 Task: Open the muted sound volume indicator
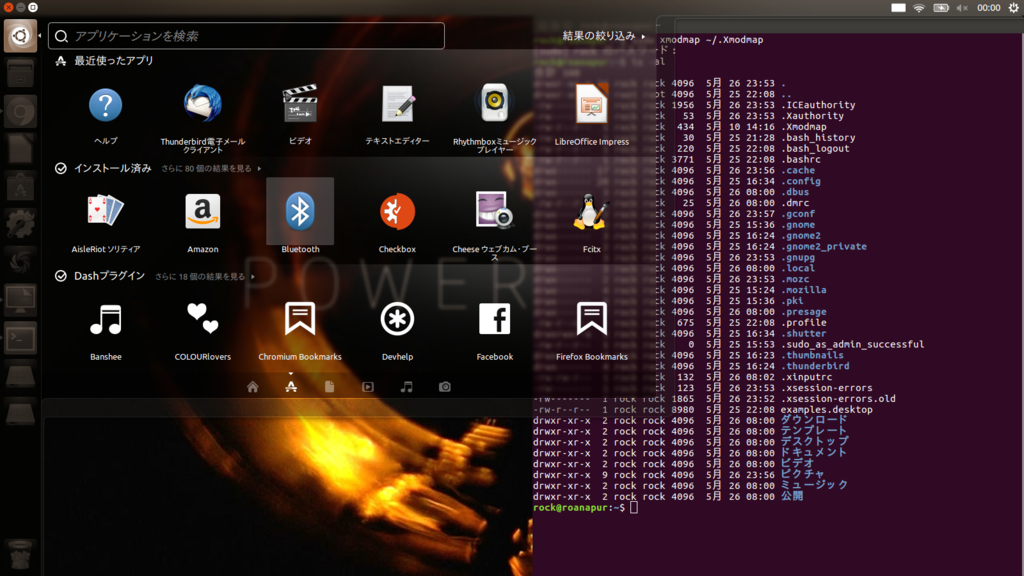pyautogui.click(x=962, y=8)
